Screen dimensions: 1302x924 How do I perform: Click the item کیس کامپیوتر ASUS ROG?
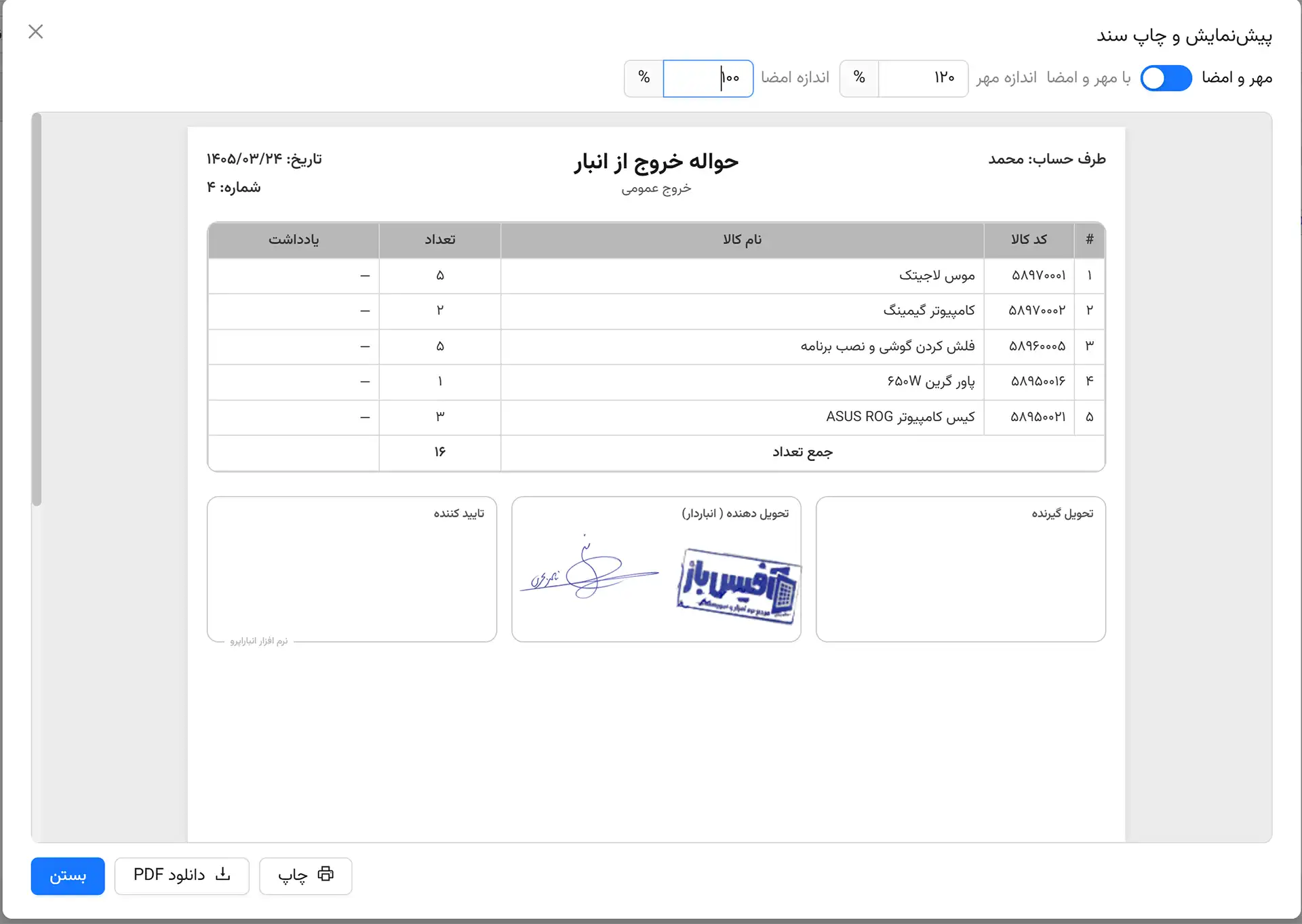(x=901, y=416)
